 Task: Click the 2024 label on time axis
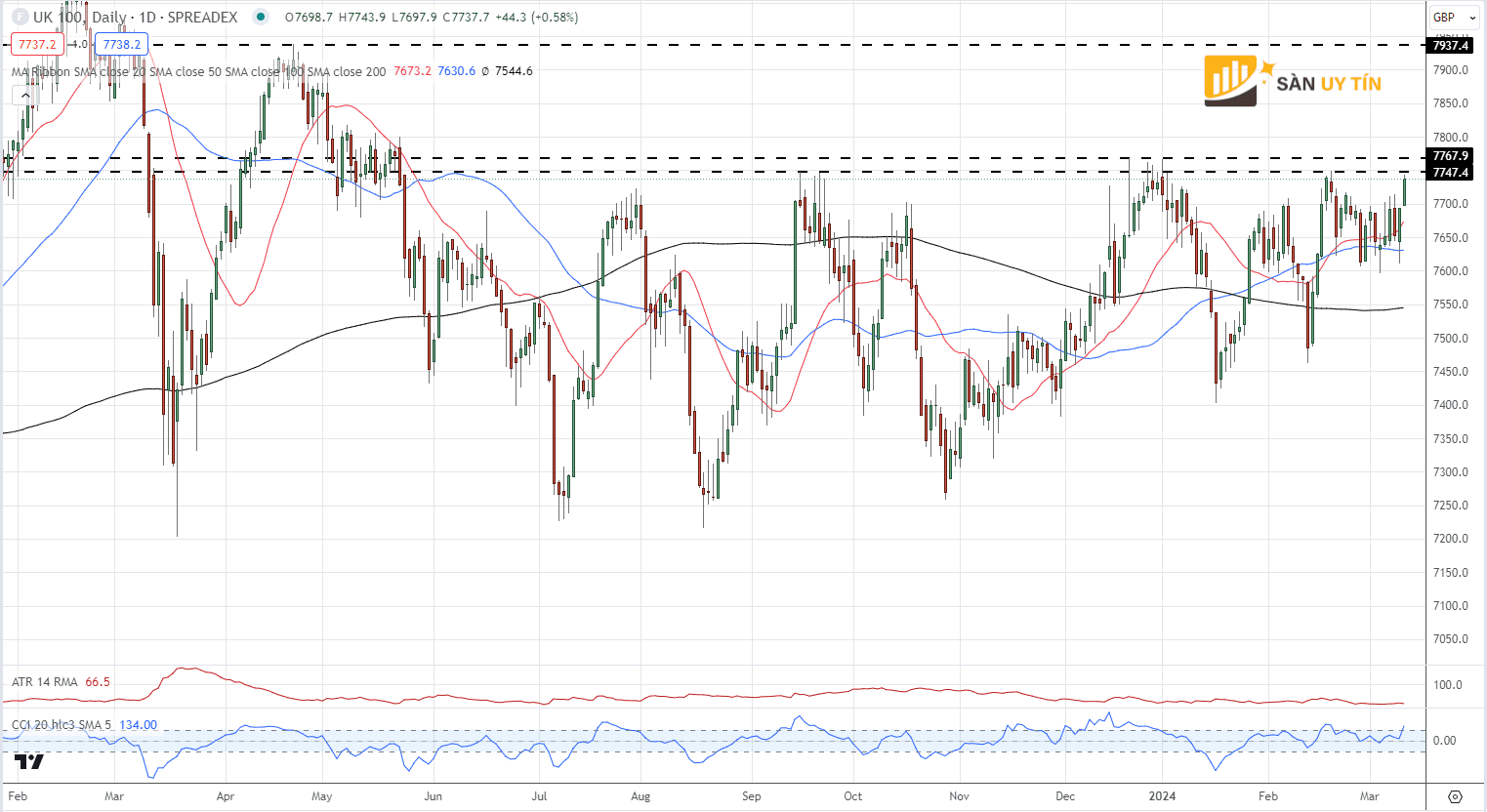click(1163, 796)
